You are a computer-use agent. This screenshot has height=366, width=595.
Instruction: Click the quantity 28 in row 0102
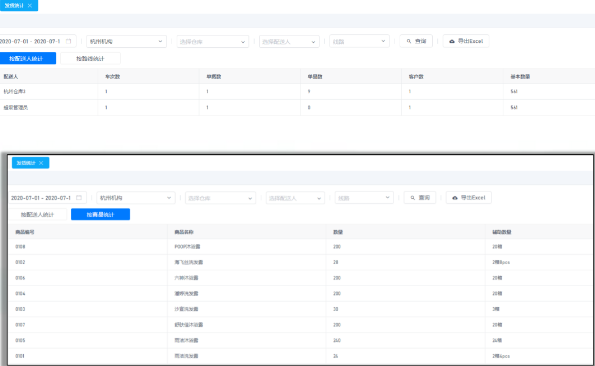[336, 262]
